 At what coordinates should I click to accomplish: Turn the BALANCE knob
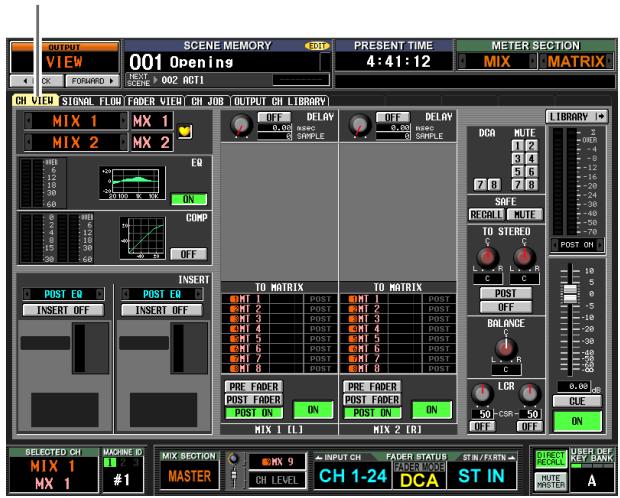pos(506,348)
